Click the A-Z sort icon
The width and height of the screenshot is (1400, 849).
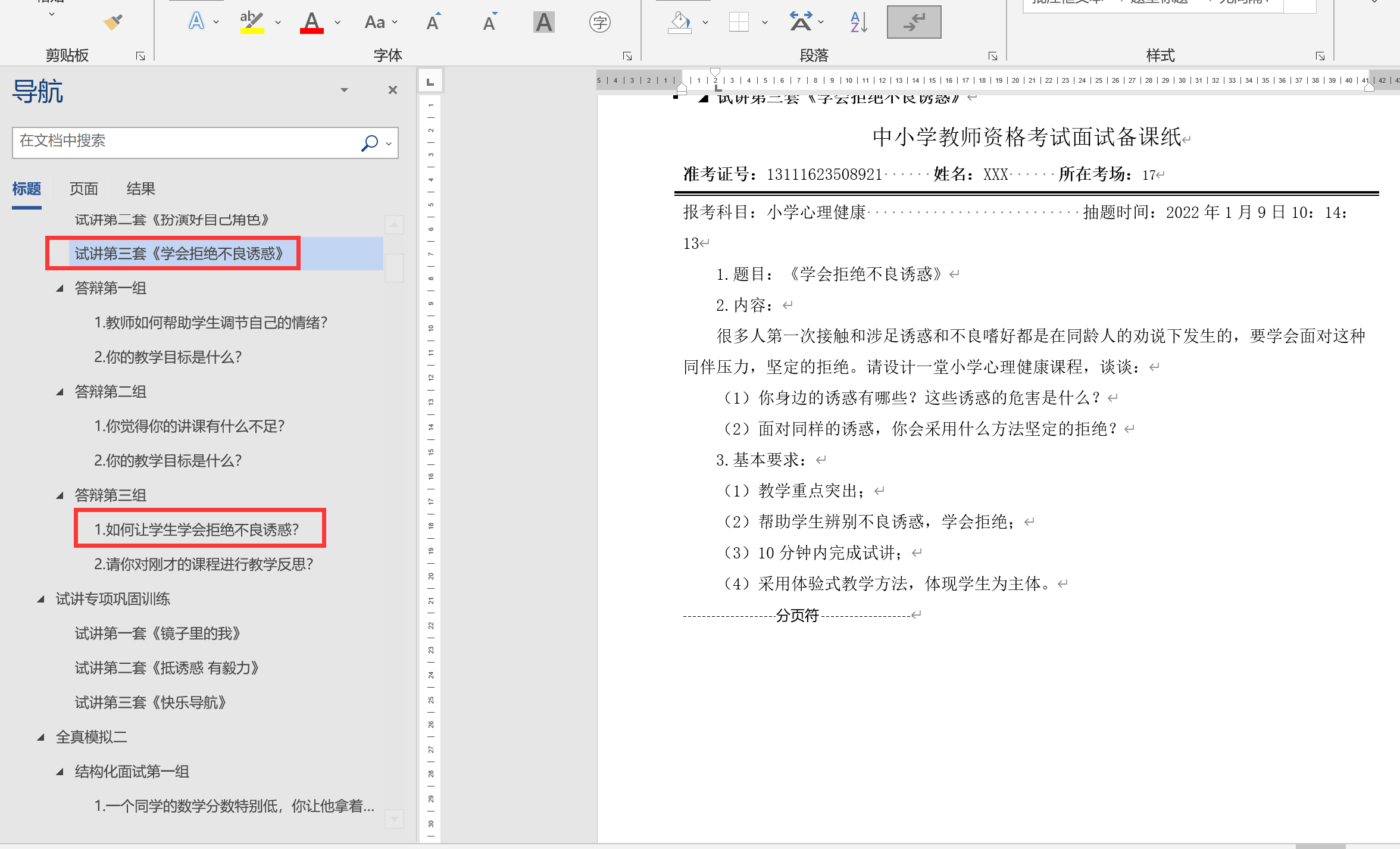(x=858, y=22)
